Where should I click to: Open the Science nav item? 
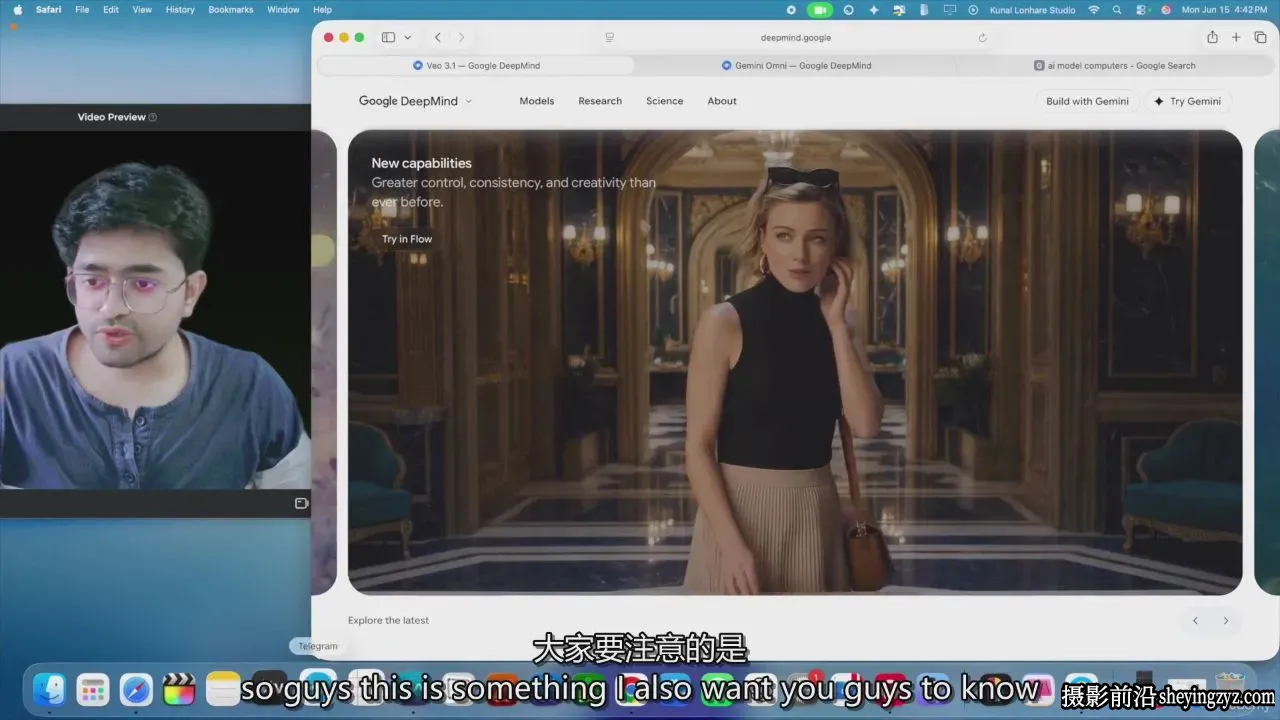tap(664, 101)
